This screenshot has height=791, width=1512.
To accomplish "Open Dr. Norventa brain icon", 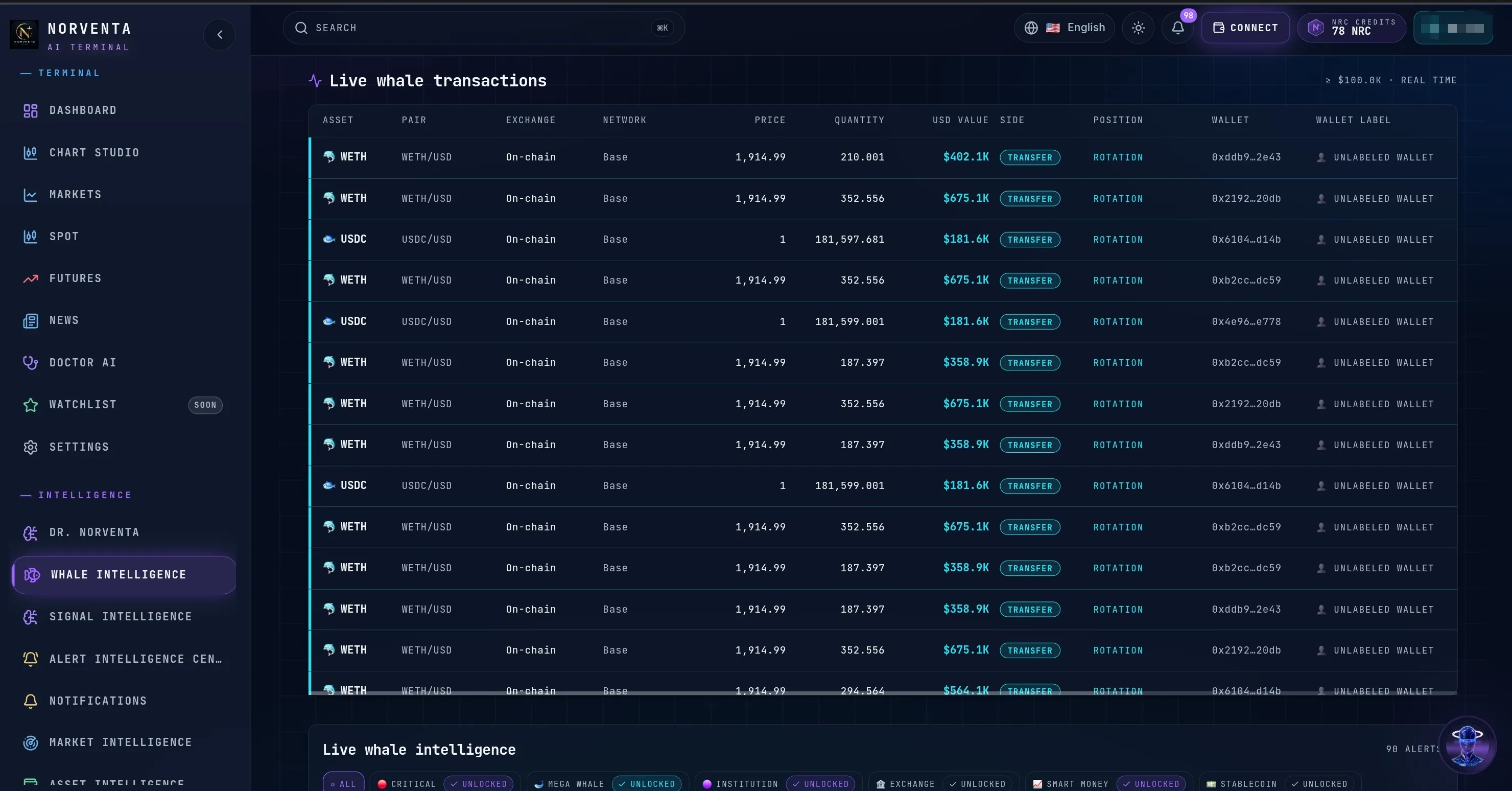I will 30,532.
